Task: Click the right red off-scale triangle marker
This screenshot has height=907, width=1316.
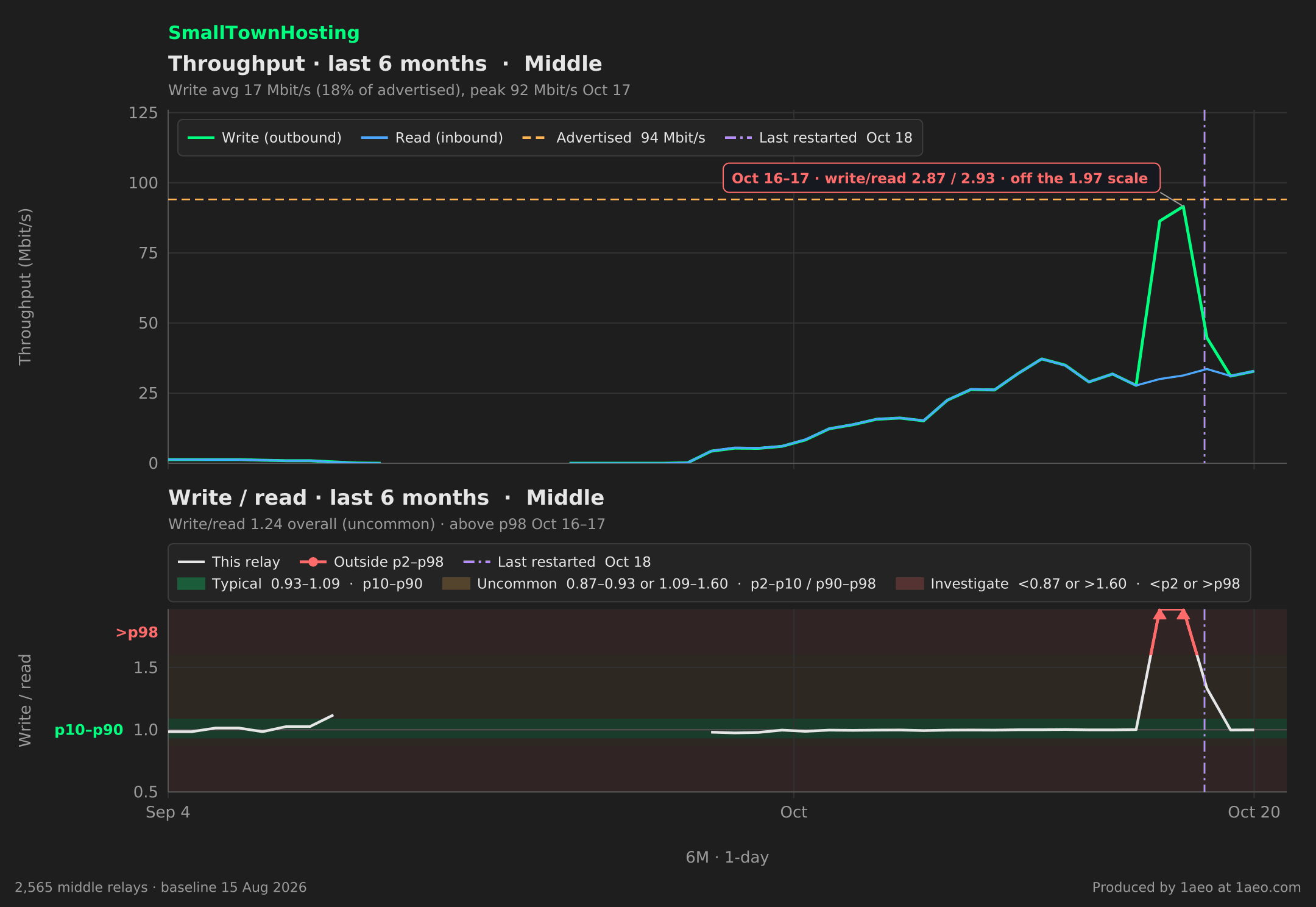Action: (1183, 614)
